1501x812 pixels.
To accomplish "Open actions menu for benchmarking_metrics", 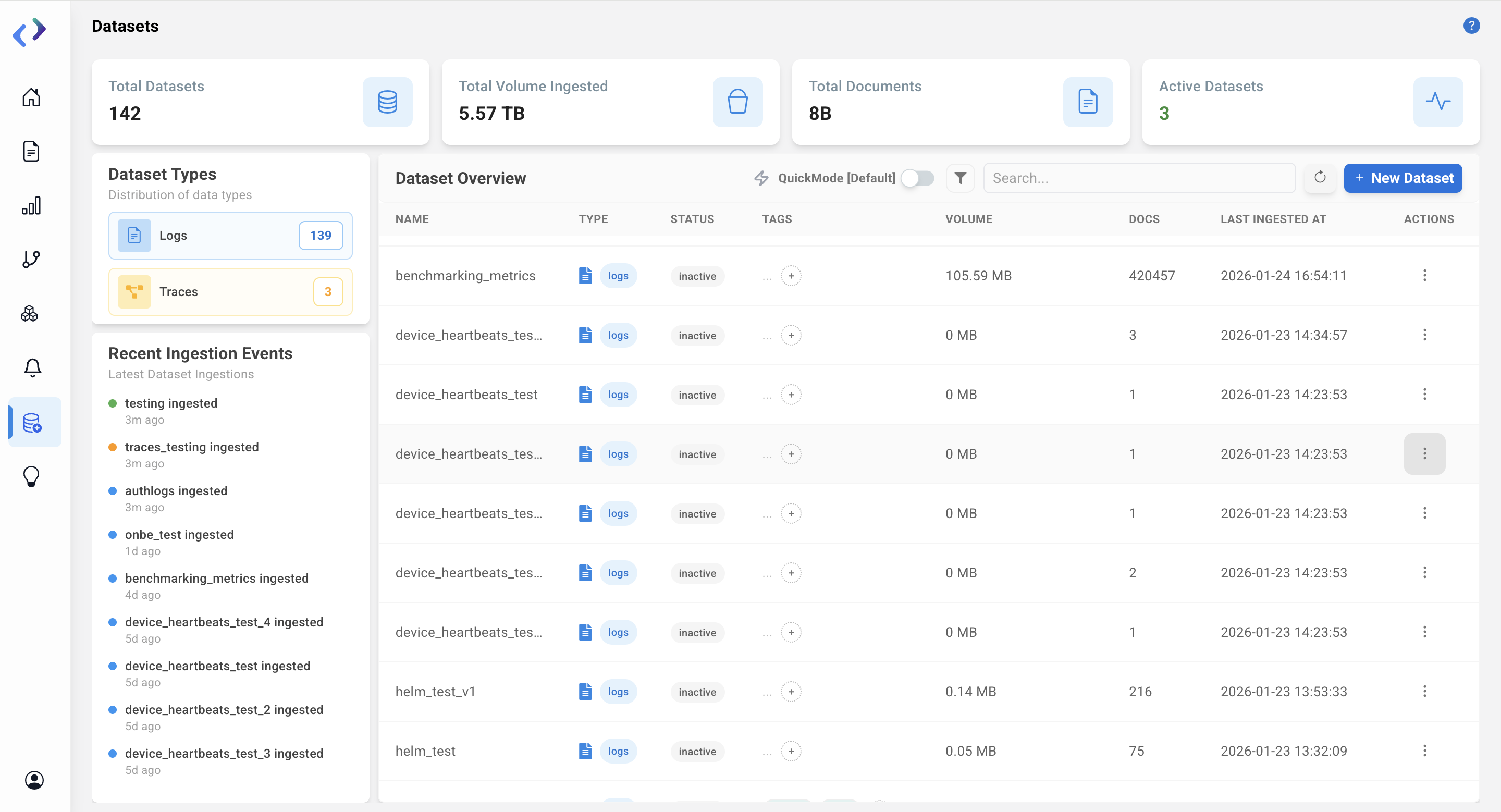I will [1425, 276].
